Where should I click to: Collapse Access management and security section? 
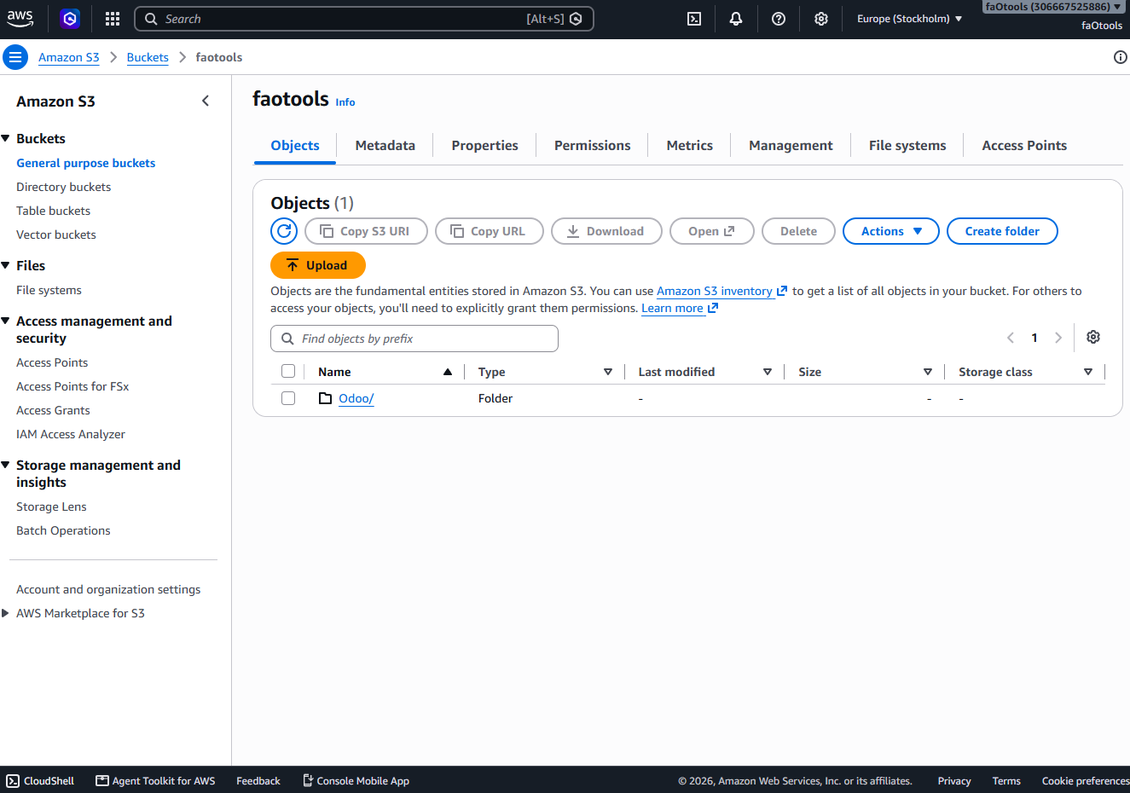point(6,321)
